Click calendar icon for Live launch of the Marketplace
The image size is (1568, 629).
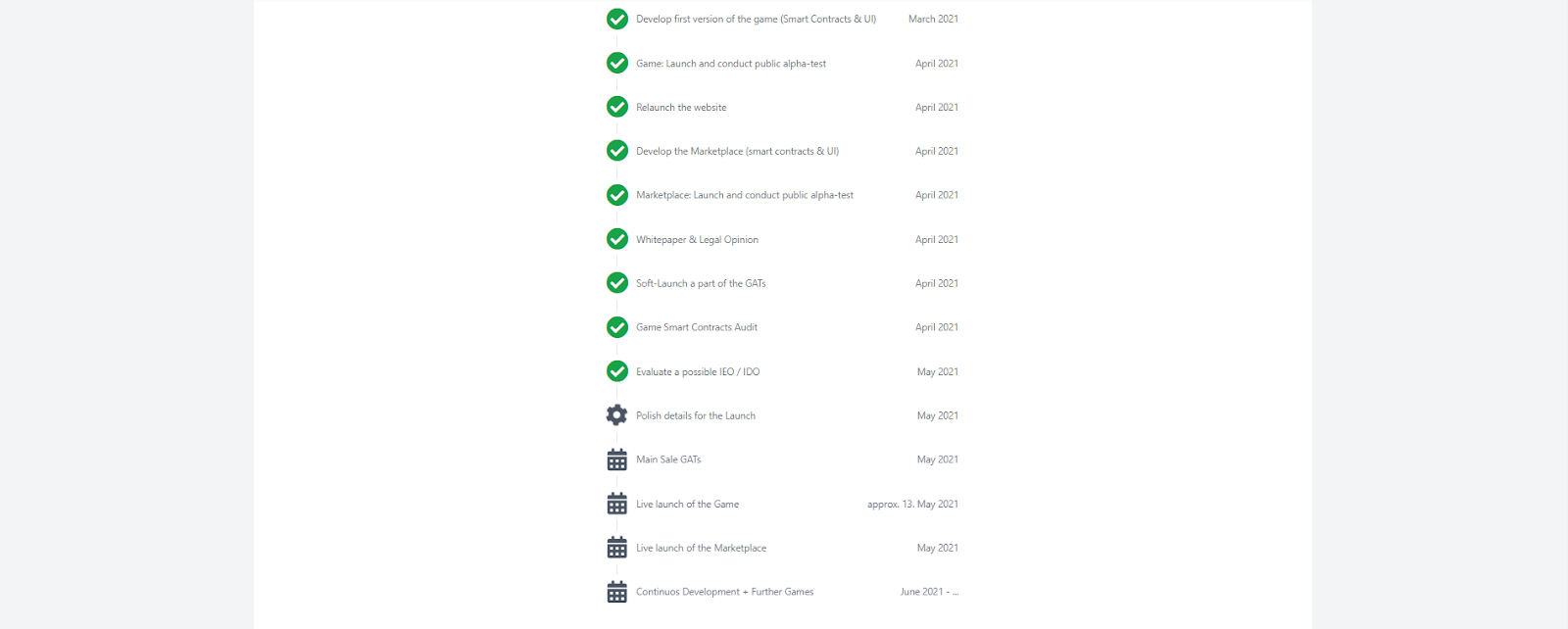click(617, 548)
